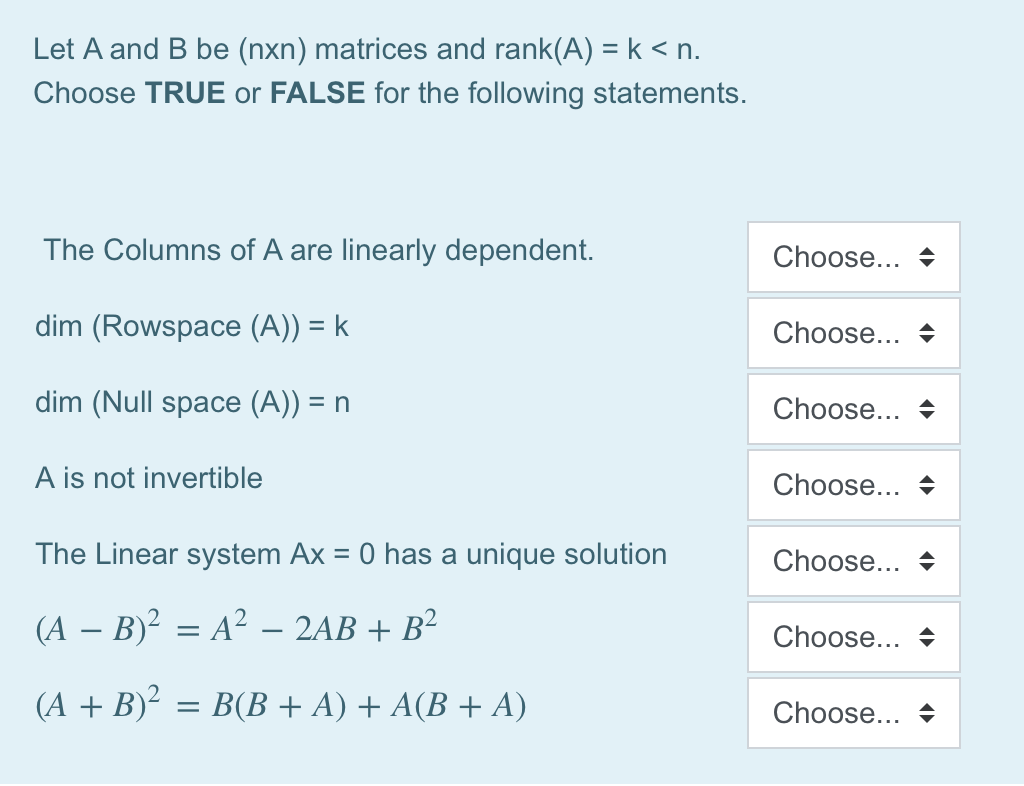Click the 'Choose...' label on the second selector
The width and height of the screenshot is (1024, 786).
click(x=836, y=333)
